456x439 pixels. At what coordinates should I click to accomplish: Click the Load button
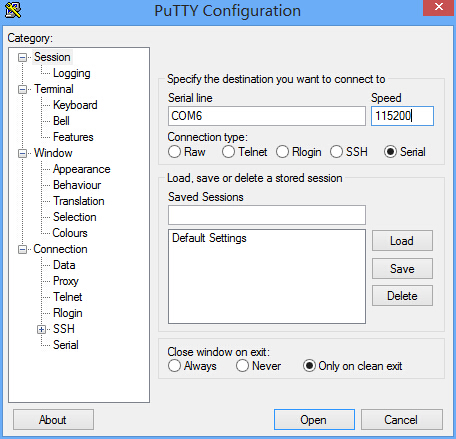pos(402,240)
